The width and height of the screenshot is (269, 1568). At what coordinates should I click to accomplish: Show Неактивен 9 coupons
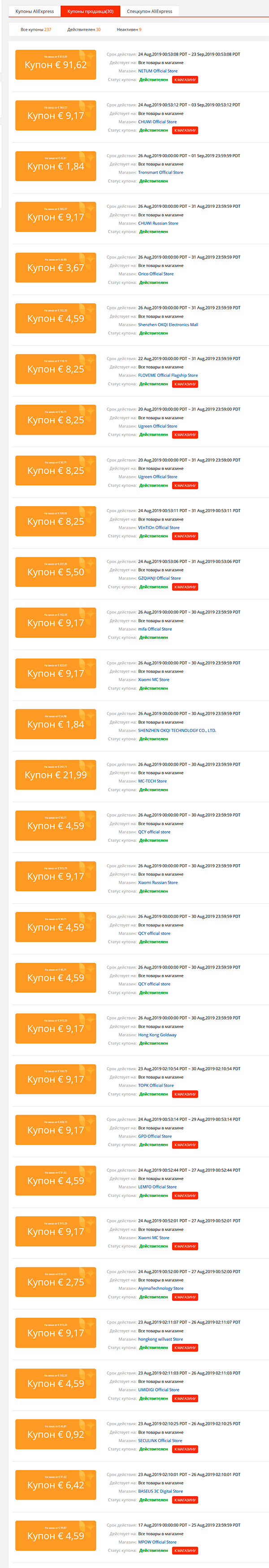(x=129, y=29)
